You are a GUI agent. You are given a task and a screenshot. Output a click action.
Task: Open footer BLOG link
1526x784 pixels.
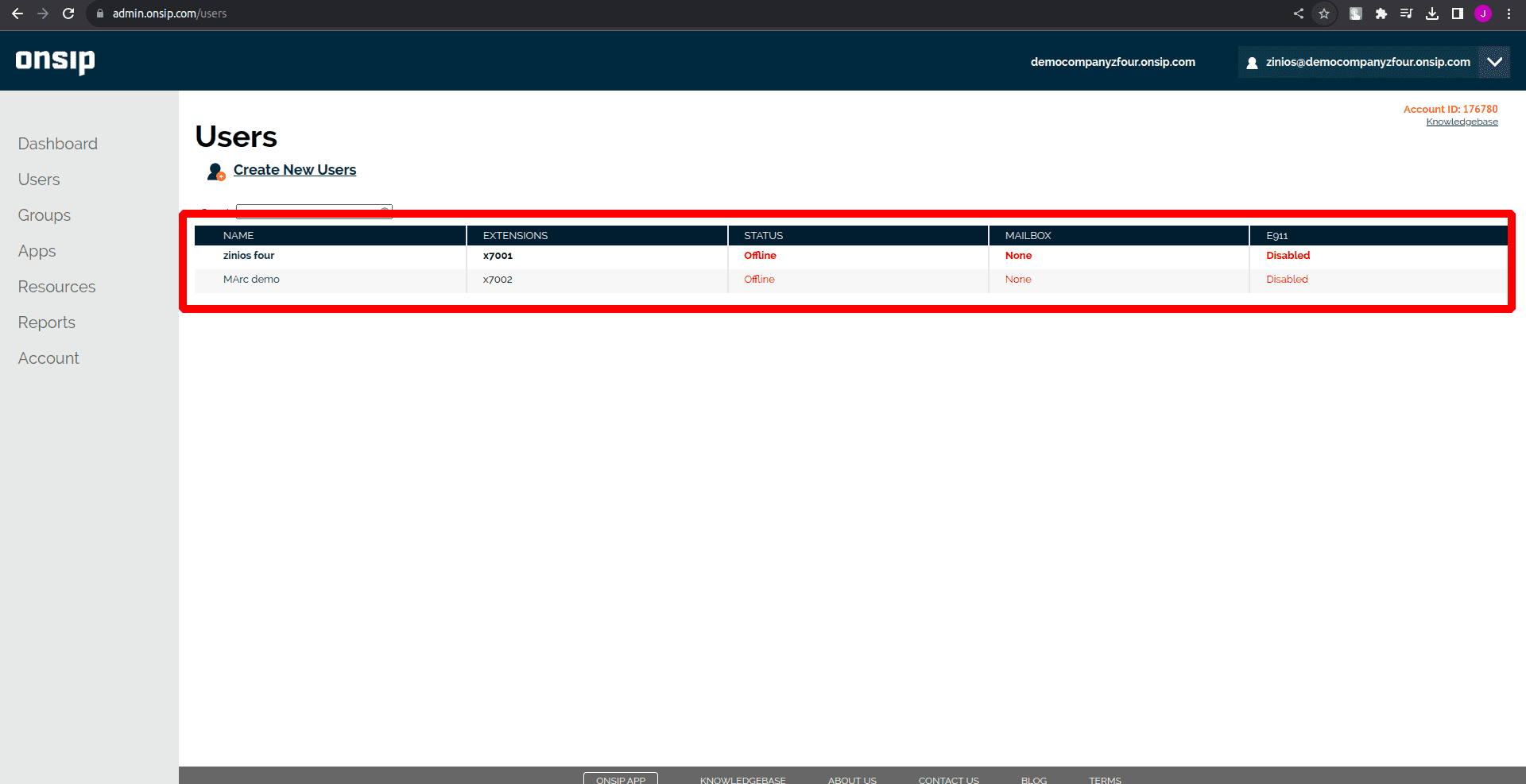coord(1034,780)
